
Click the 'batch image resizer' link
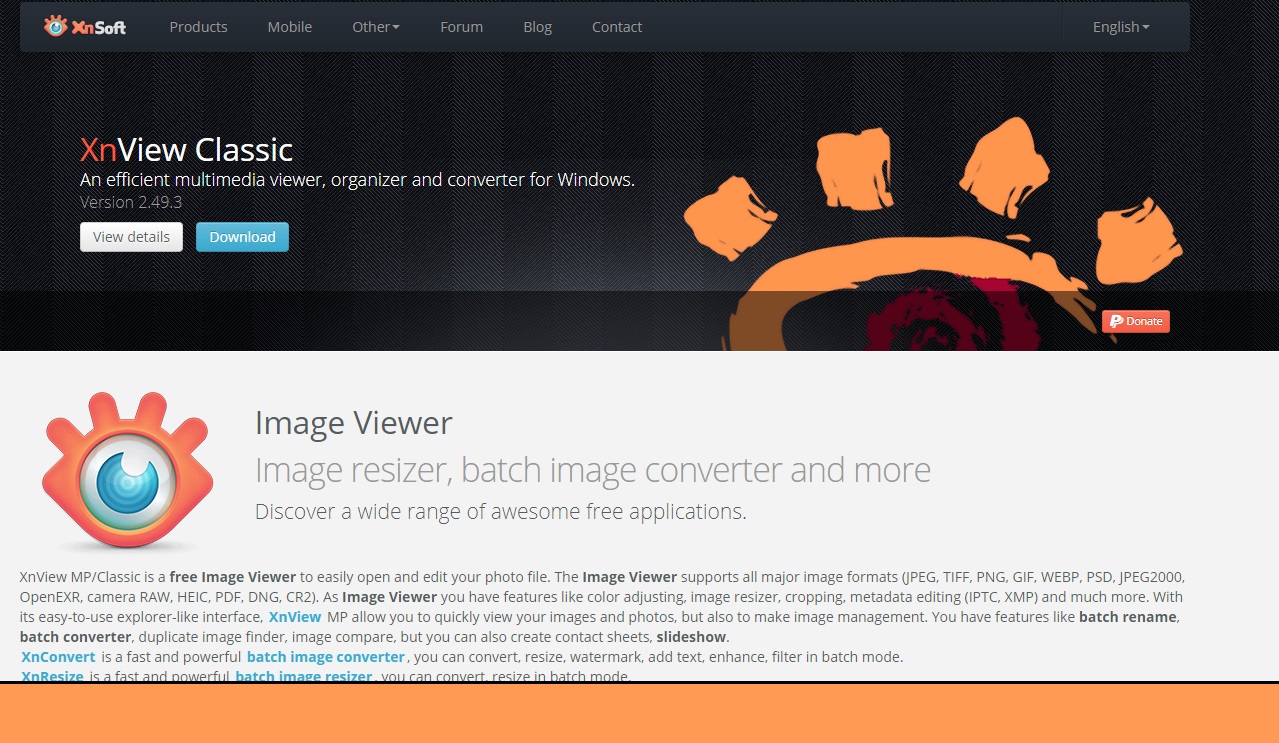pos(304,676)
